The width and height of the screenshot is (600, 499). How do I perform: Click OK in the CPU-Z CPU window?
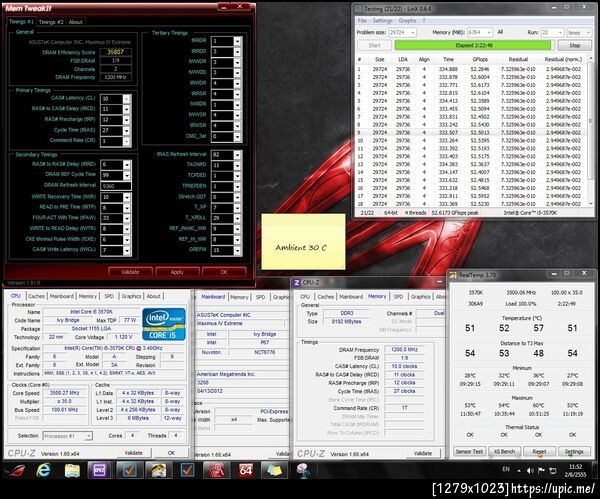coord(171,453)
